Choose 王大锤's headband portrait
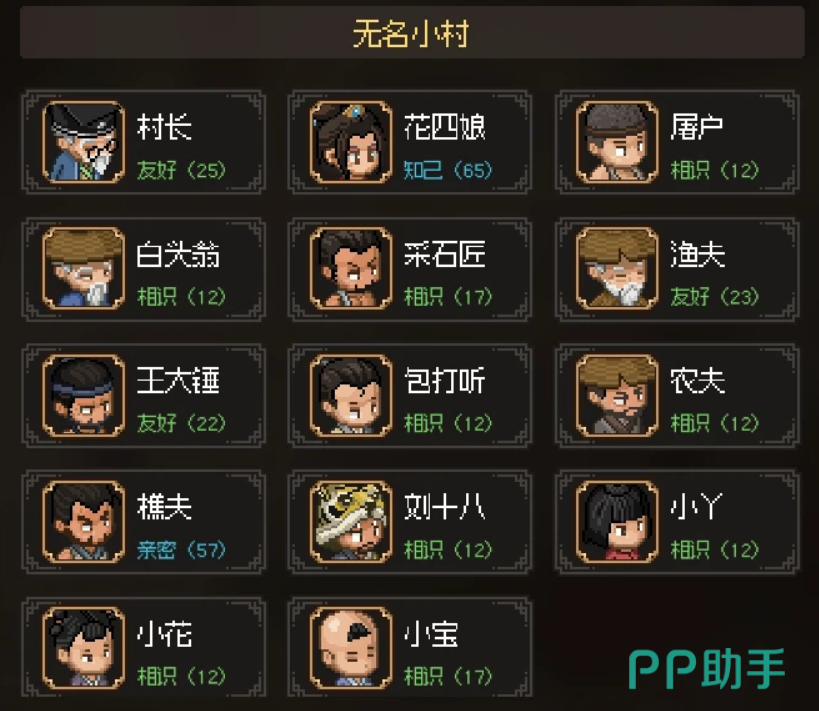 [84, 395]
